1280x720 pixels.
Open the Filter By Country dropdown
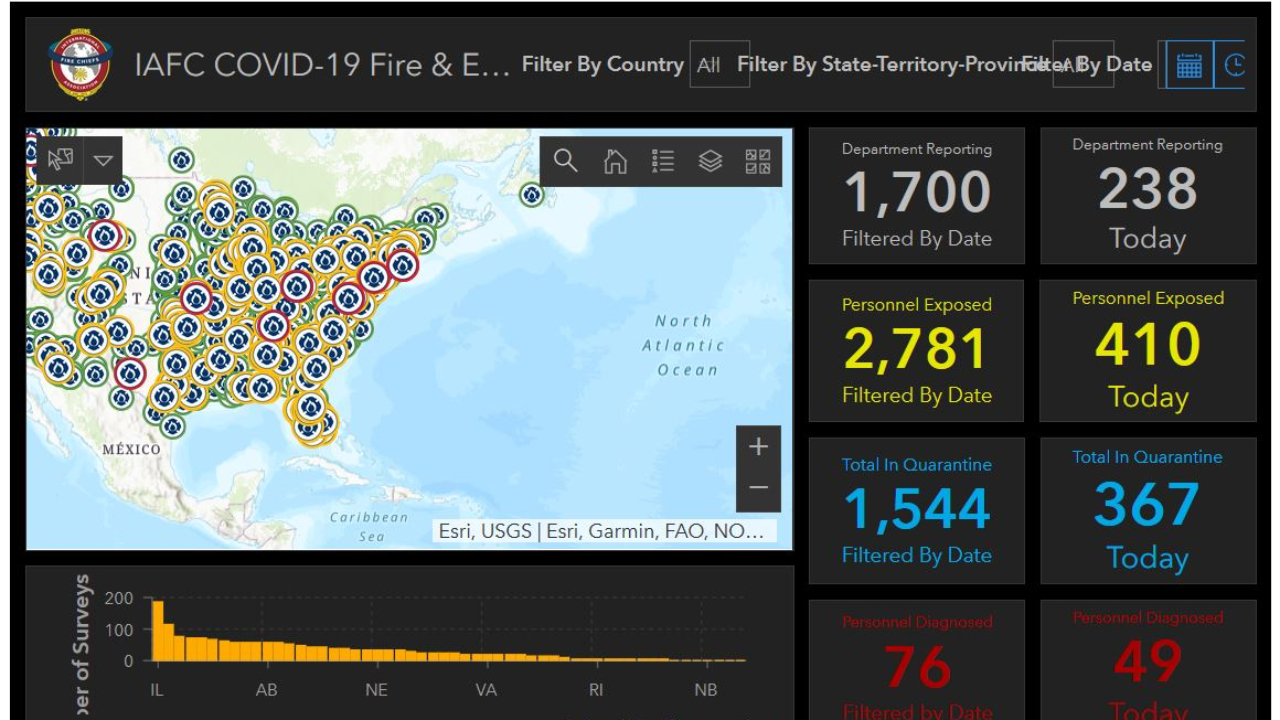(x=719, y=65)
